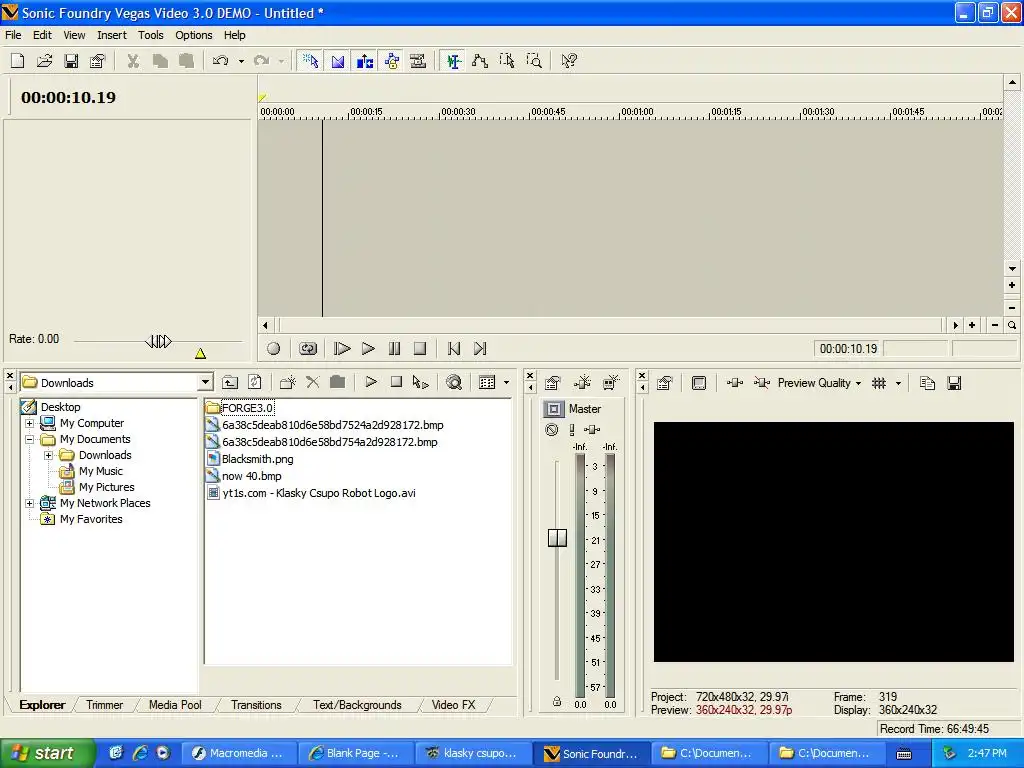Toggle Auto Preview in Explorer toolbar
Screen dimensions: 1024x768
421,383
